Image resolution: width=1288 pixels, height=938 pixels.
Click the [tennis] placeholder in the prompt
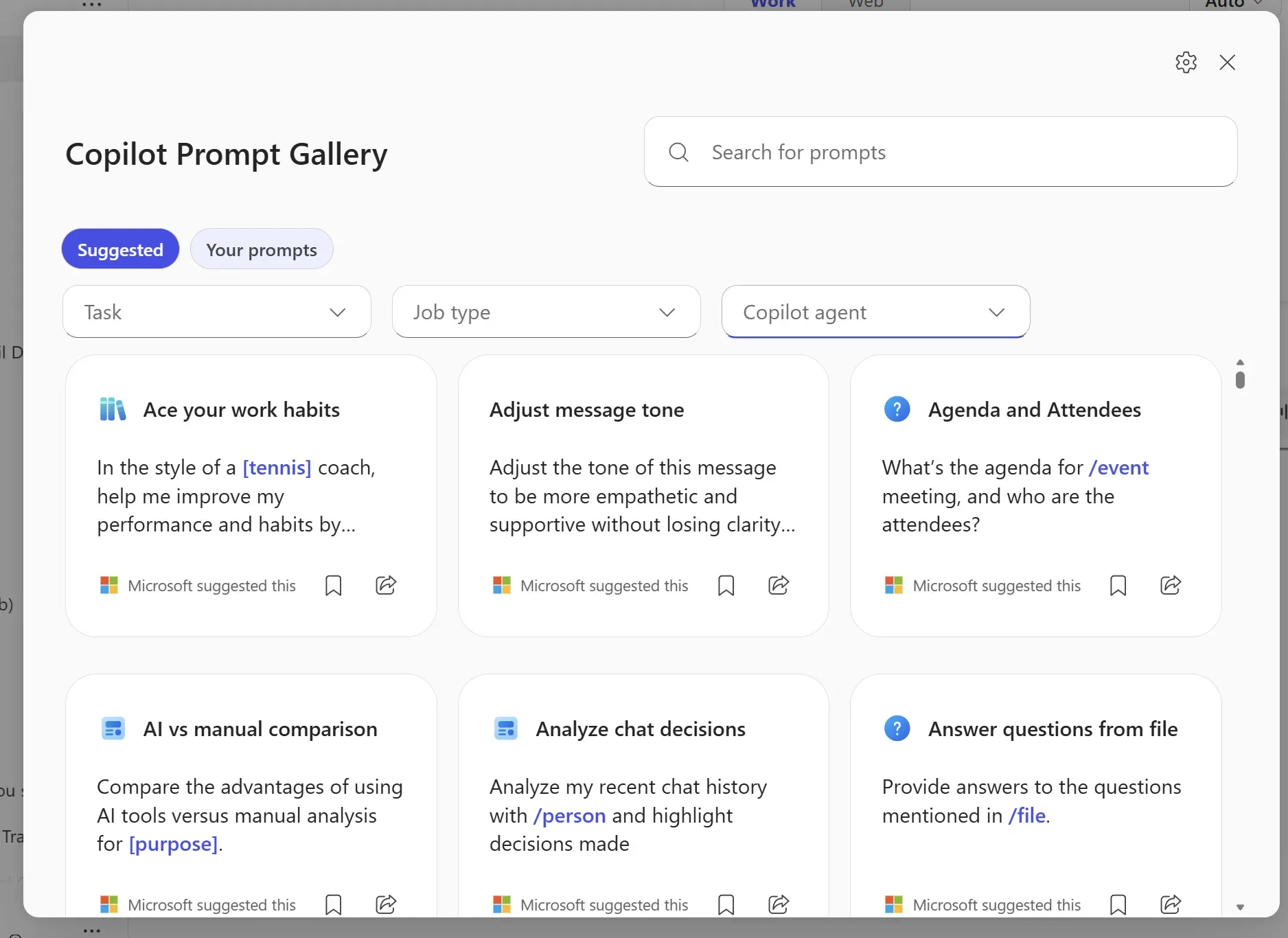(277, 468)
